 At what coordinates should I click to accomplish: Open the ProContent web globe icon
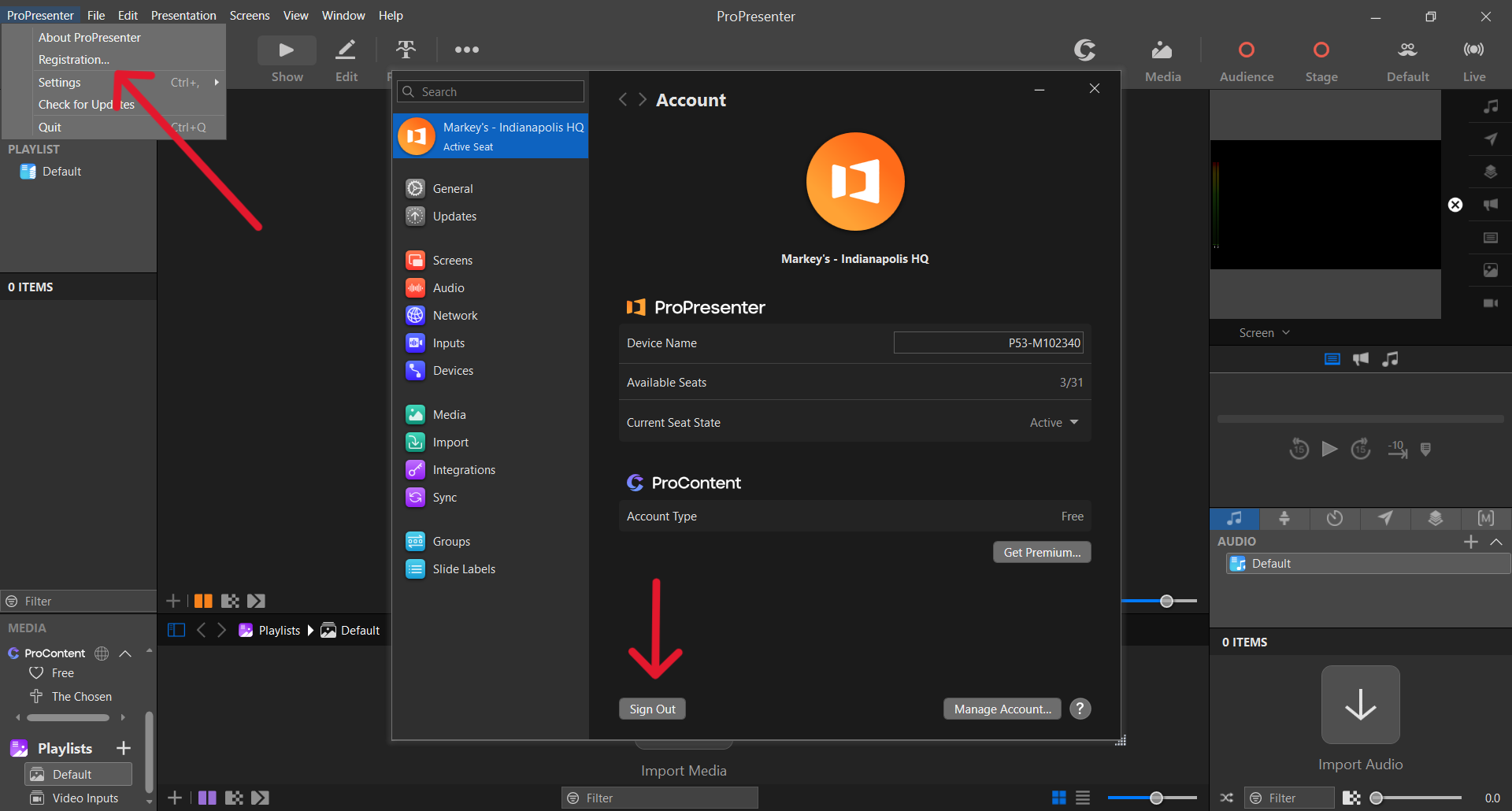[102, 653]
